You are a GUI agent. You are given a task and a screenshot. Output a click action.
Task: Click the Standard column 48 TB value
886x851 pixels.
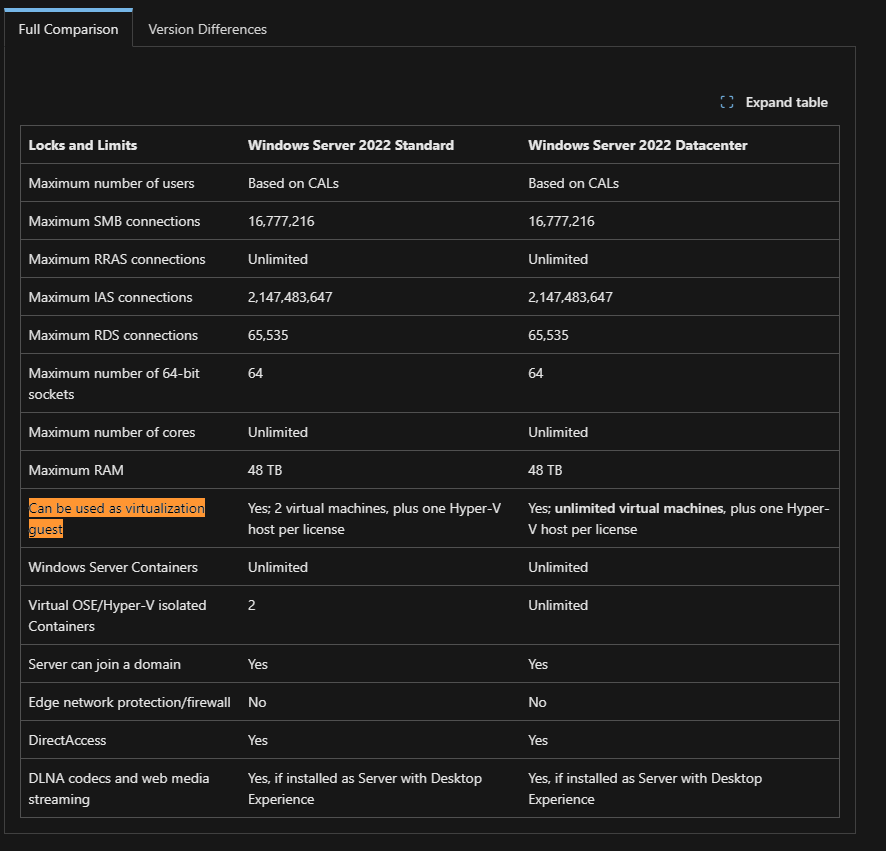tap(264, 470)
